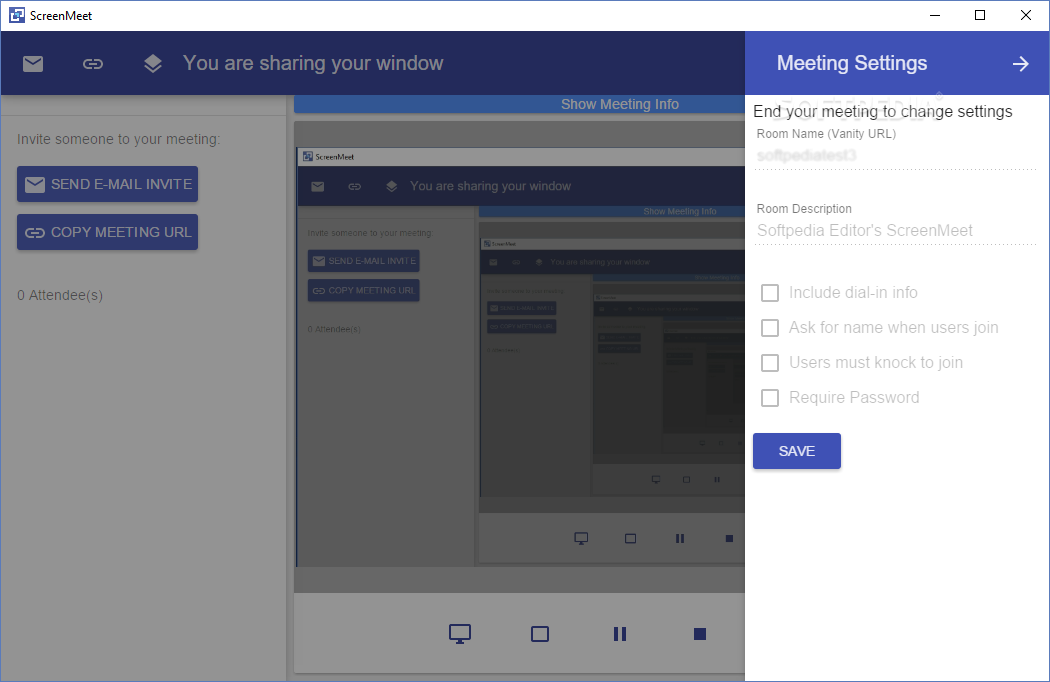Check Ask for name when users join
The image size is (1050, 682).
[x=770, y=328]
